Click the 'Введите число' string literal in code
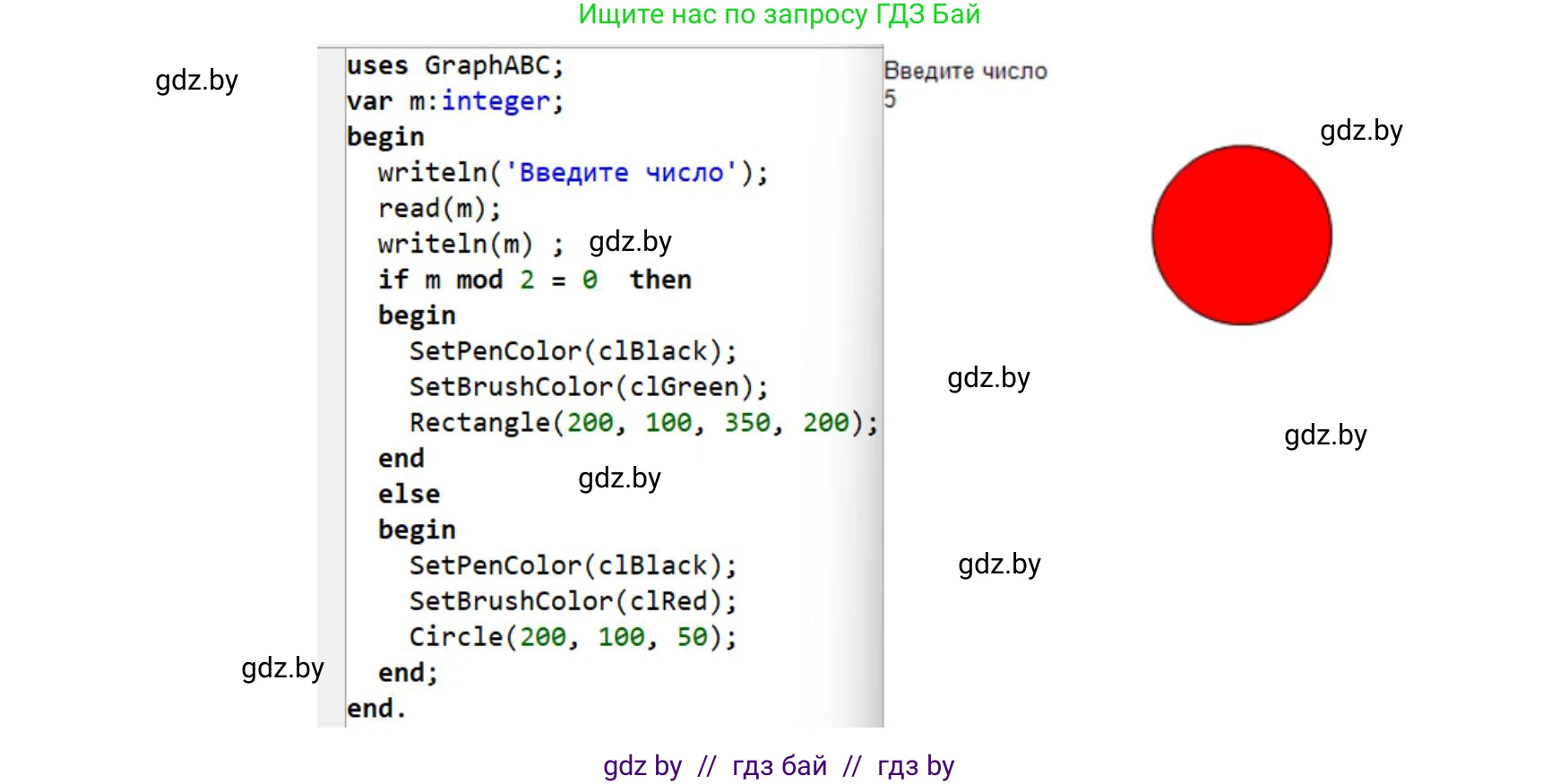 point(622,172)
